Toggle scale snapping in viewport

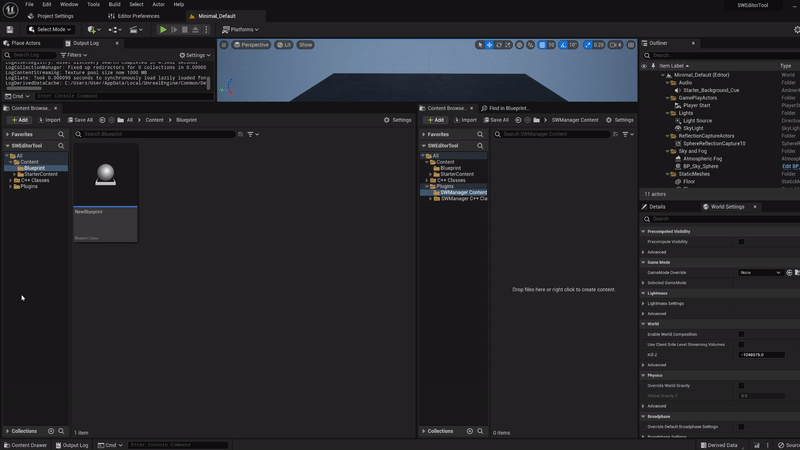(x=588, y=45)
